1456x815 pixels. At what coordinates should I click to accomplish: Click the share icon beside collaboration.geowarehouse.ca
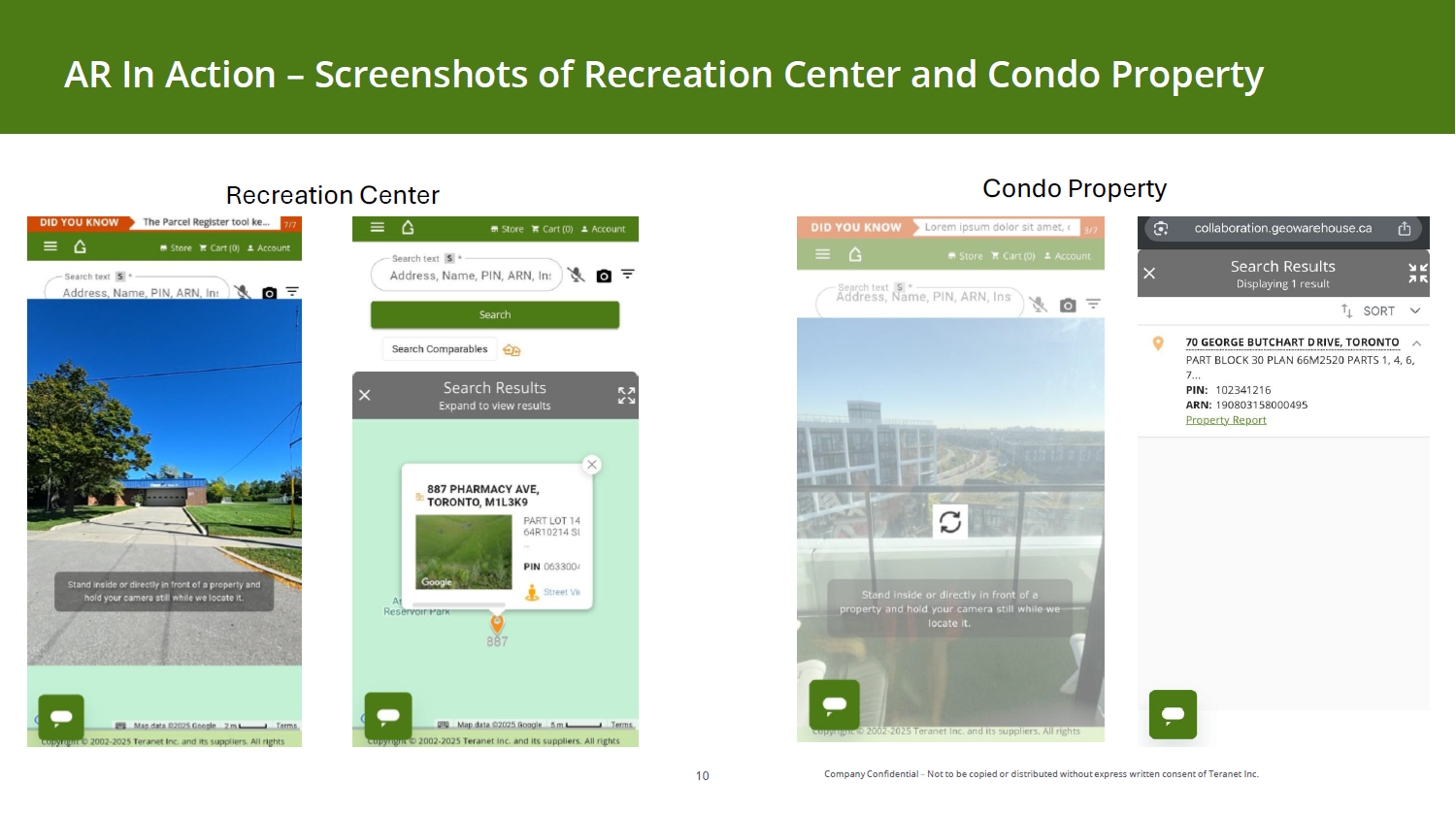click(1404, 229)
